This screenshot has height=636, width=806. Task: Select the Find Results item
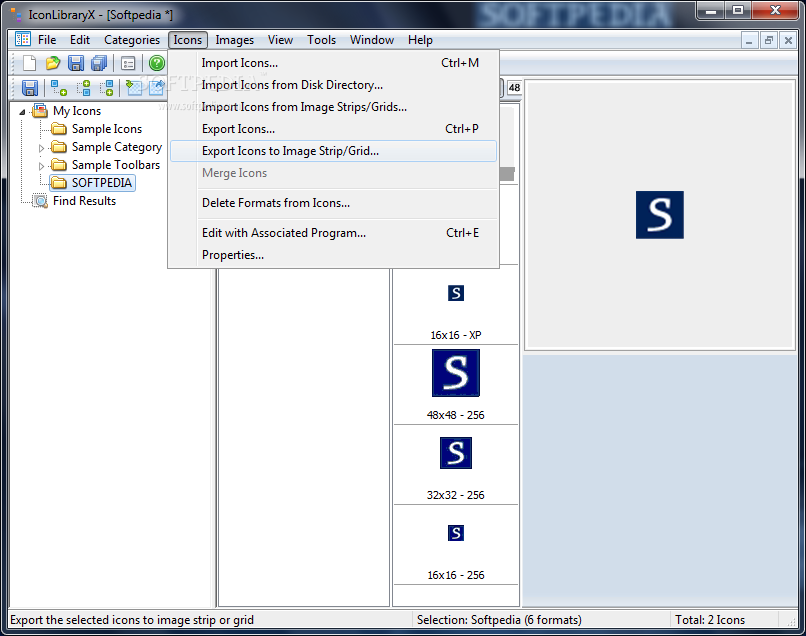point(84,201)
